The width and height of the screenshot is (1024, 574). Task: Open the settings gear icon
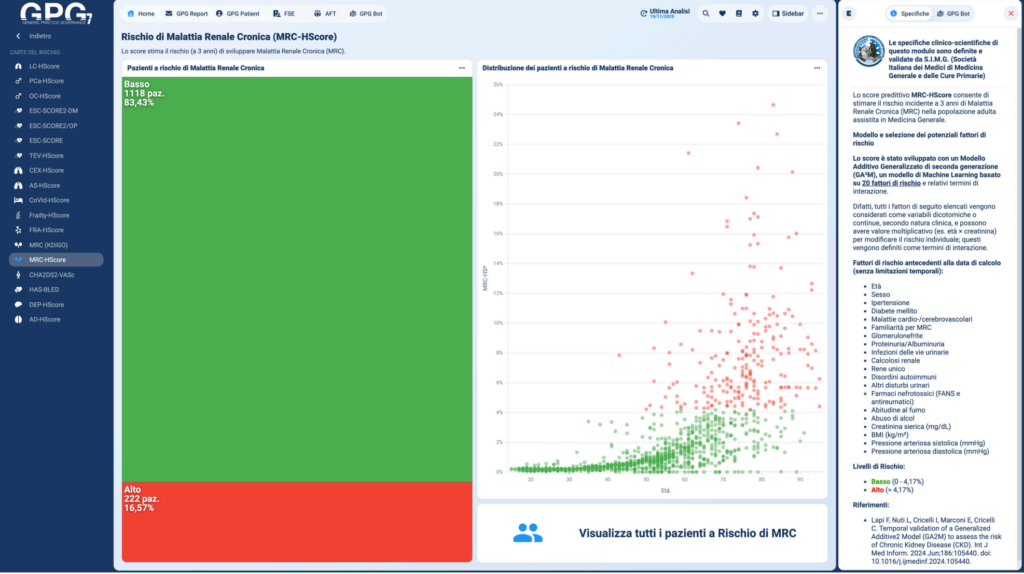coord(756,14)
